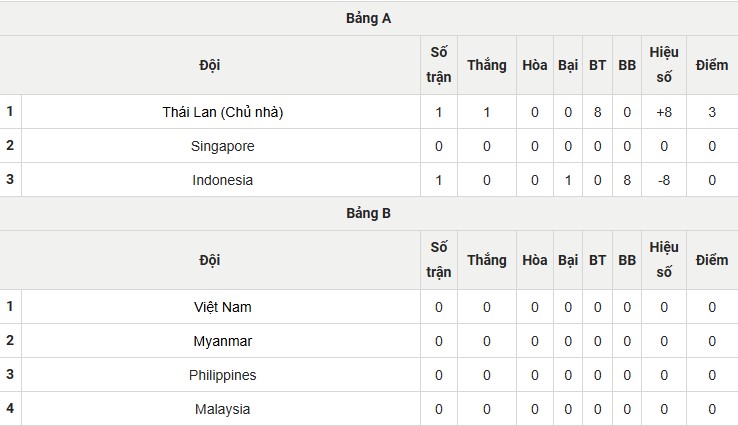Screen dimensions: 738x426
Task: Click the Bảng B table title
Action: pyautogui.click(x=368, y=213)
